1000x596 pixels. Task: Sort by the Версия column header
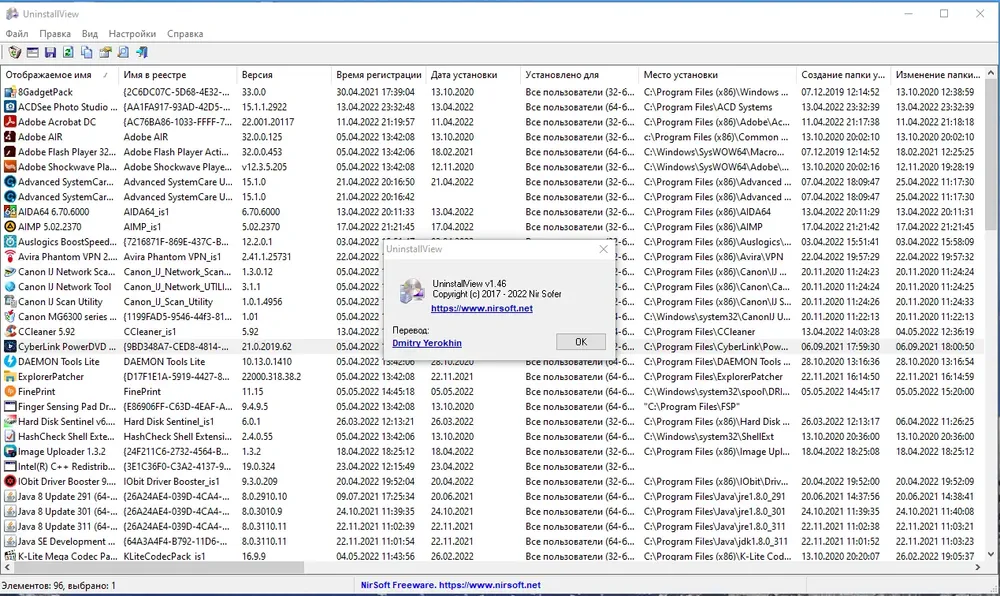point(284,75)
